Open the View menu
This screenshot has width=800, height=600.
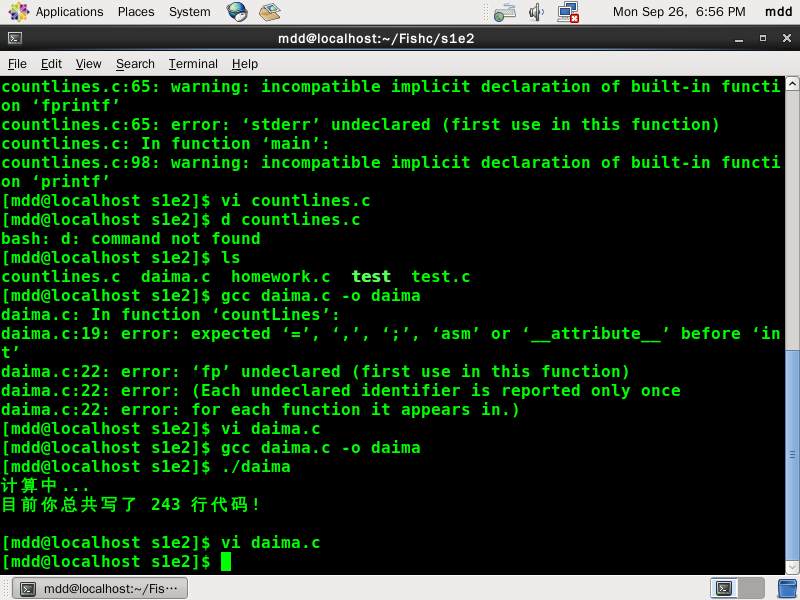(88, 64)
